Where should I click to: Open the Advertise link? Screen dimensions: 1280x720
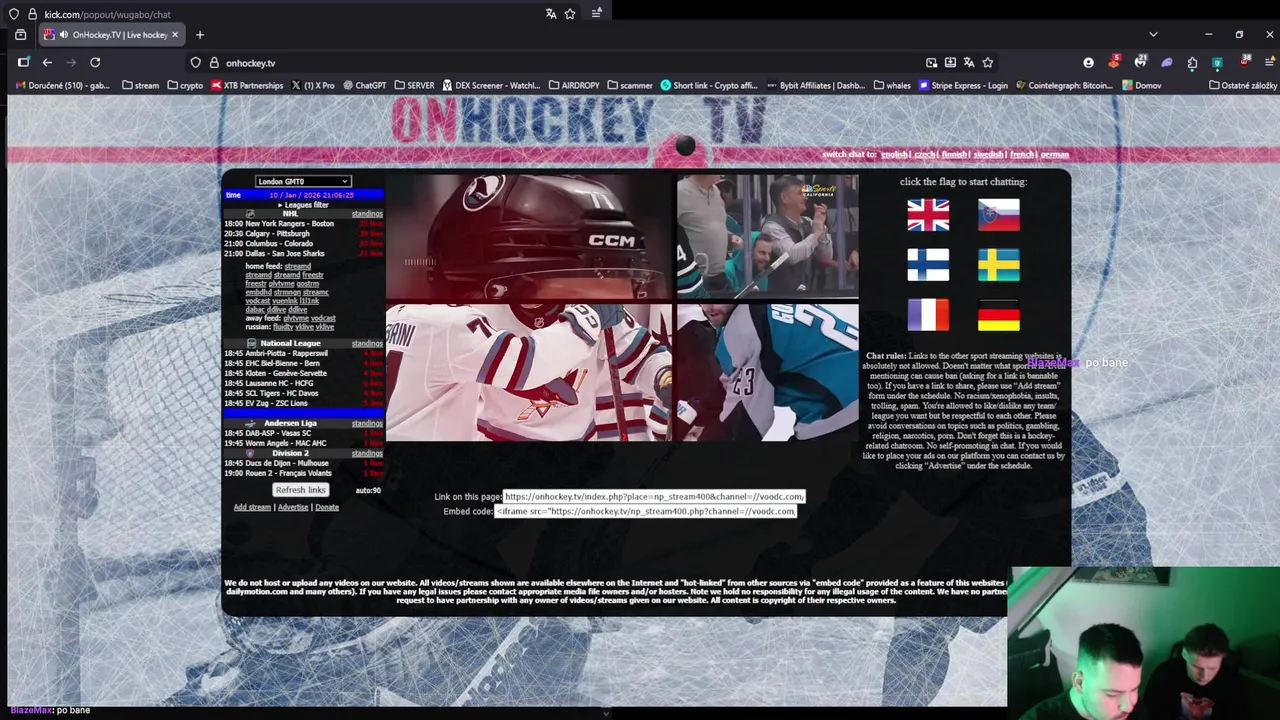coord(293,507)
